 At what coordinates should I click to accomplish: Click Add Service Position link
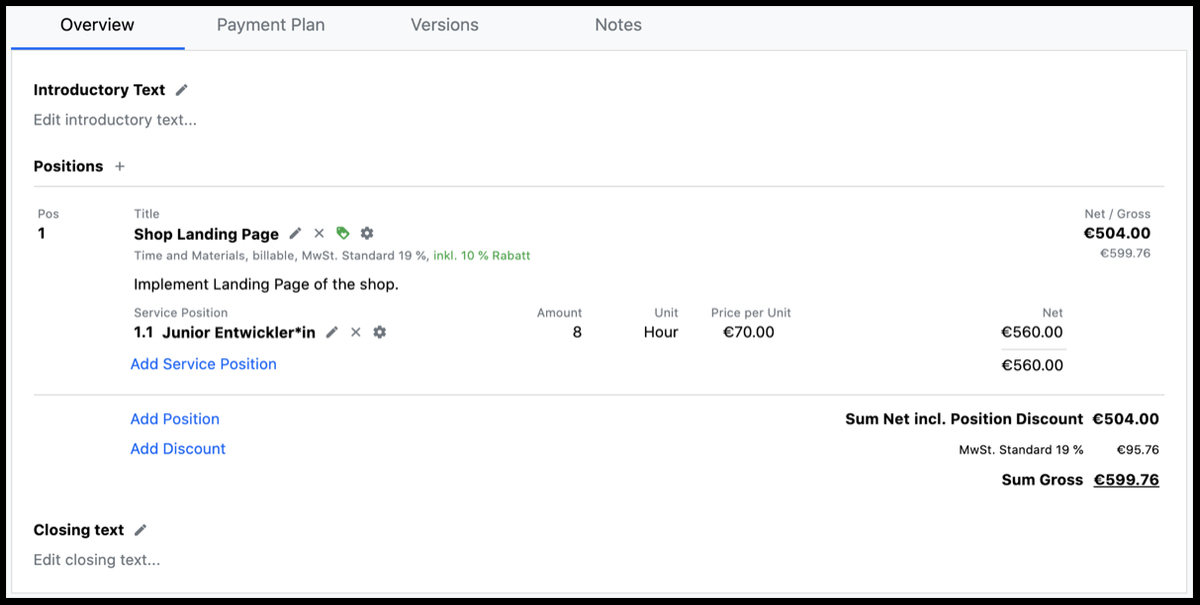(x=204, y=364)
